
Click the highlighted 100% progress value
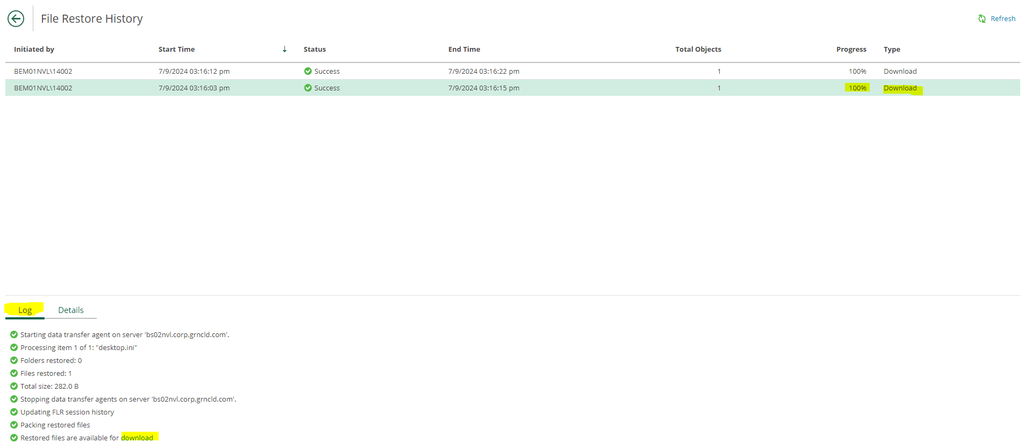click(x=857, y=88)
